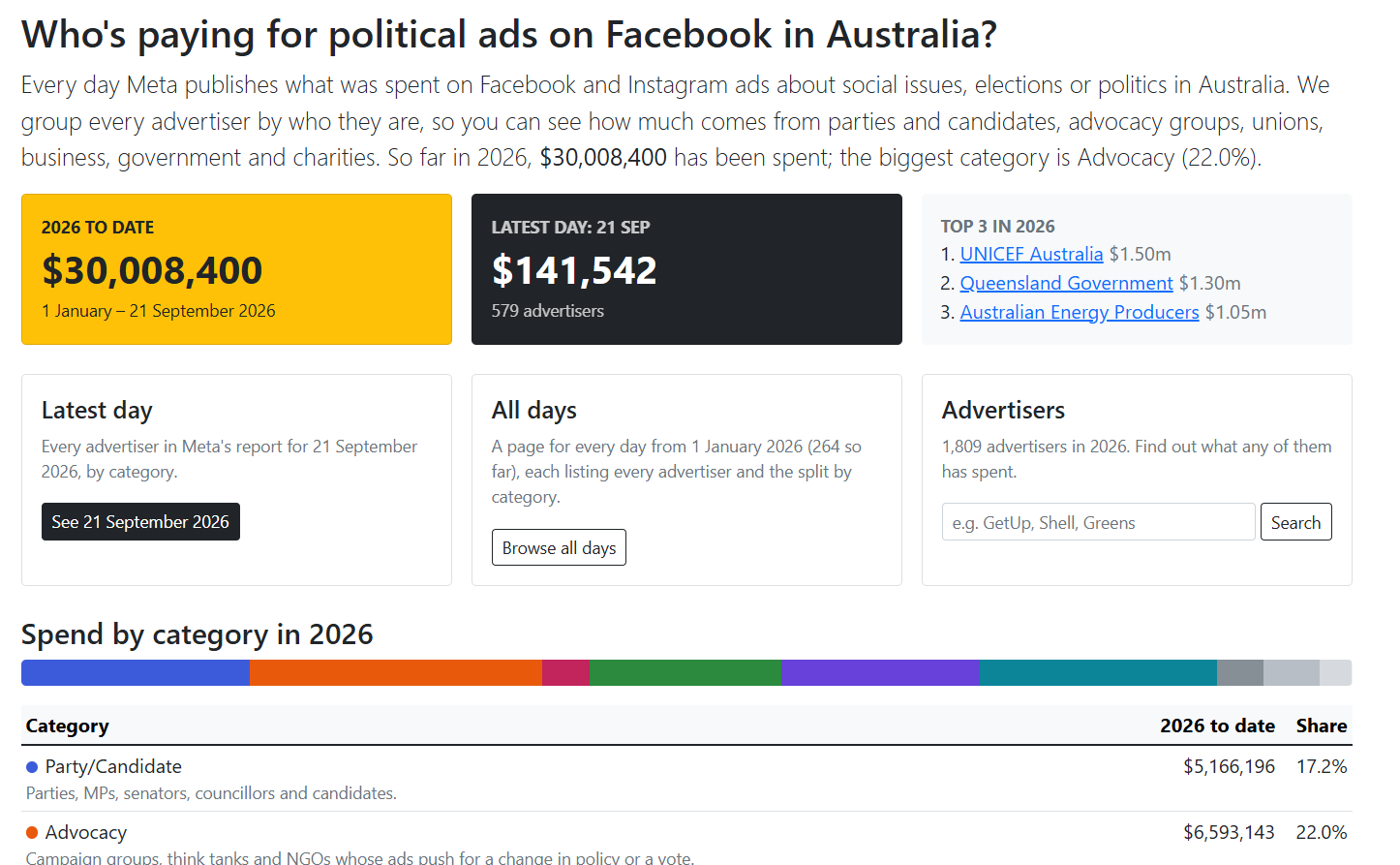Focus the advertiser search text box

pyautogui.click(x=1098, y=522)
